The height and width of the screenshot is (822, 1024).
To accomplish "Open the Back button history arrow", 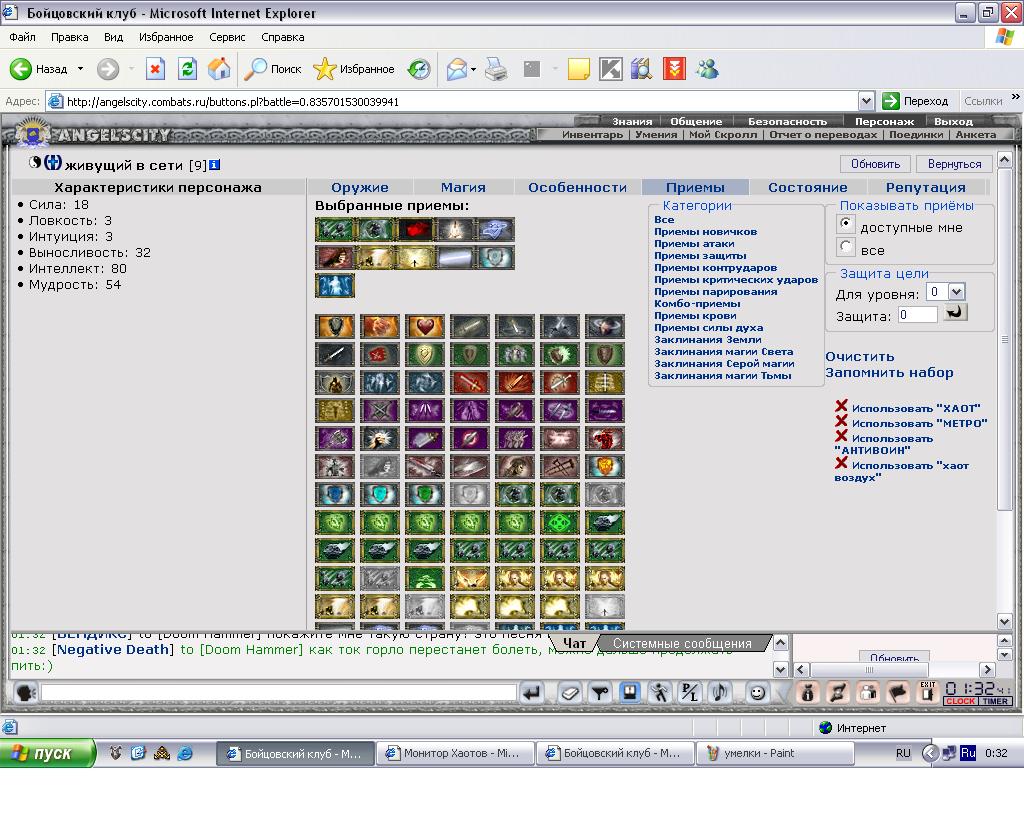I will 80,69.
